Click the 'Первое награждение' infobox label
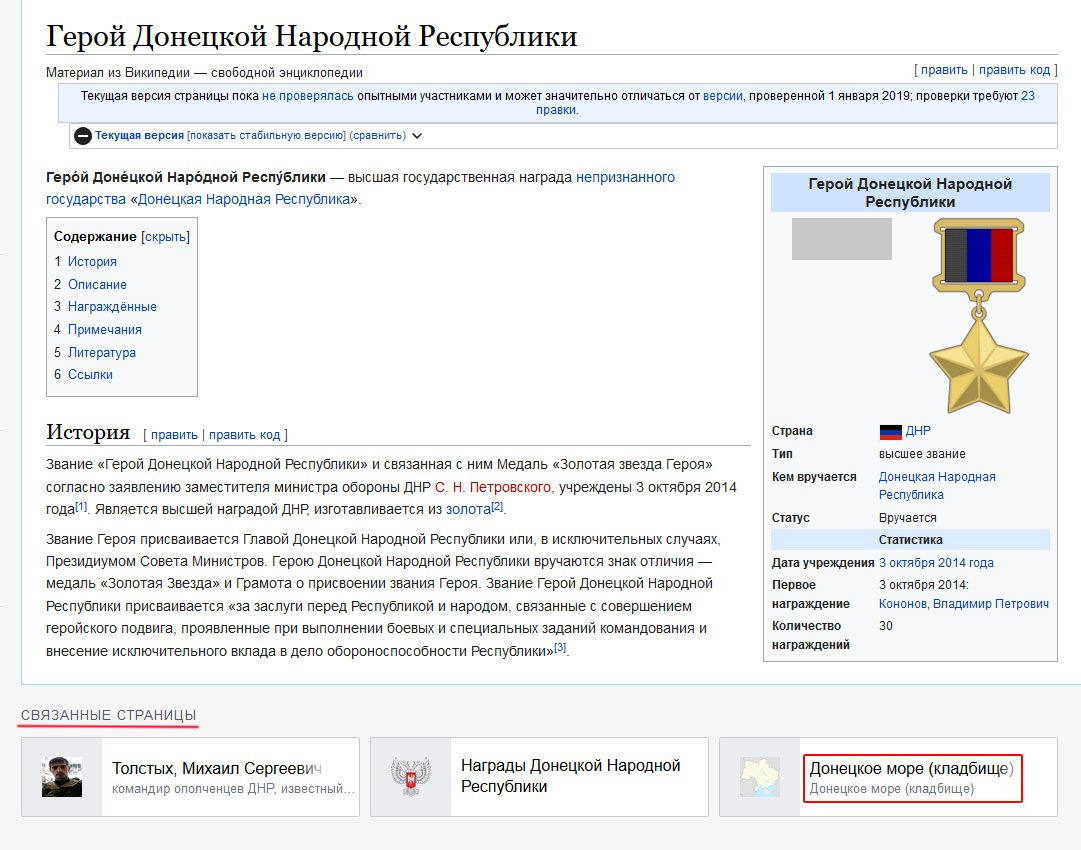1081x850 pixels. coord(811,594)
